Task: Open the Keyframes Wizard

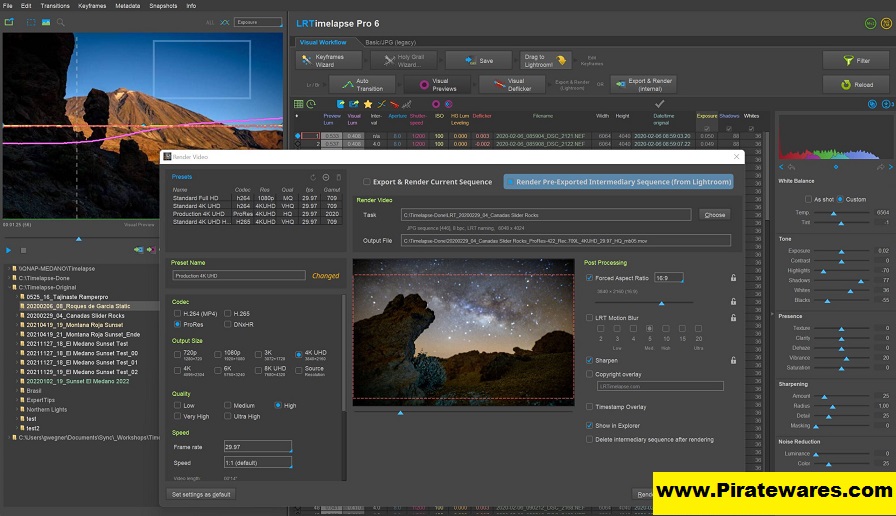Action: click(331, 60)
